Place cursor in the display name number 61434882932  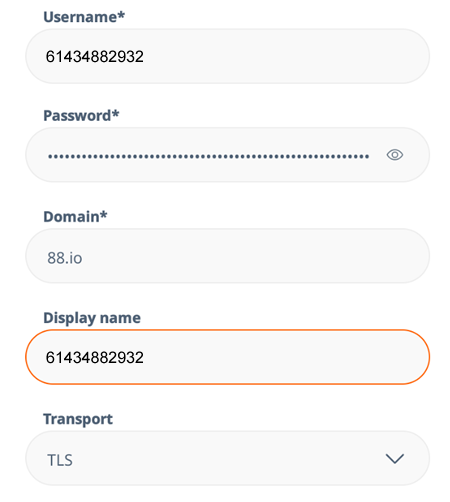95,358
